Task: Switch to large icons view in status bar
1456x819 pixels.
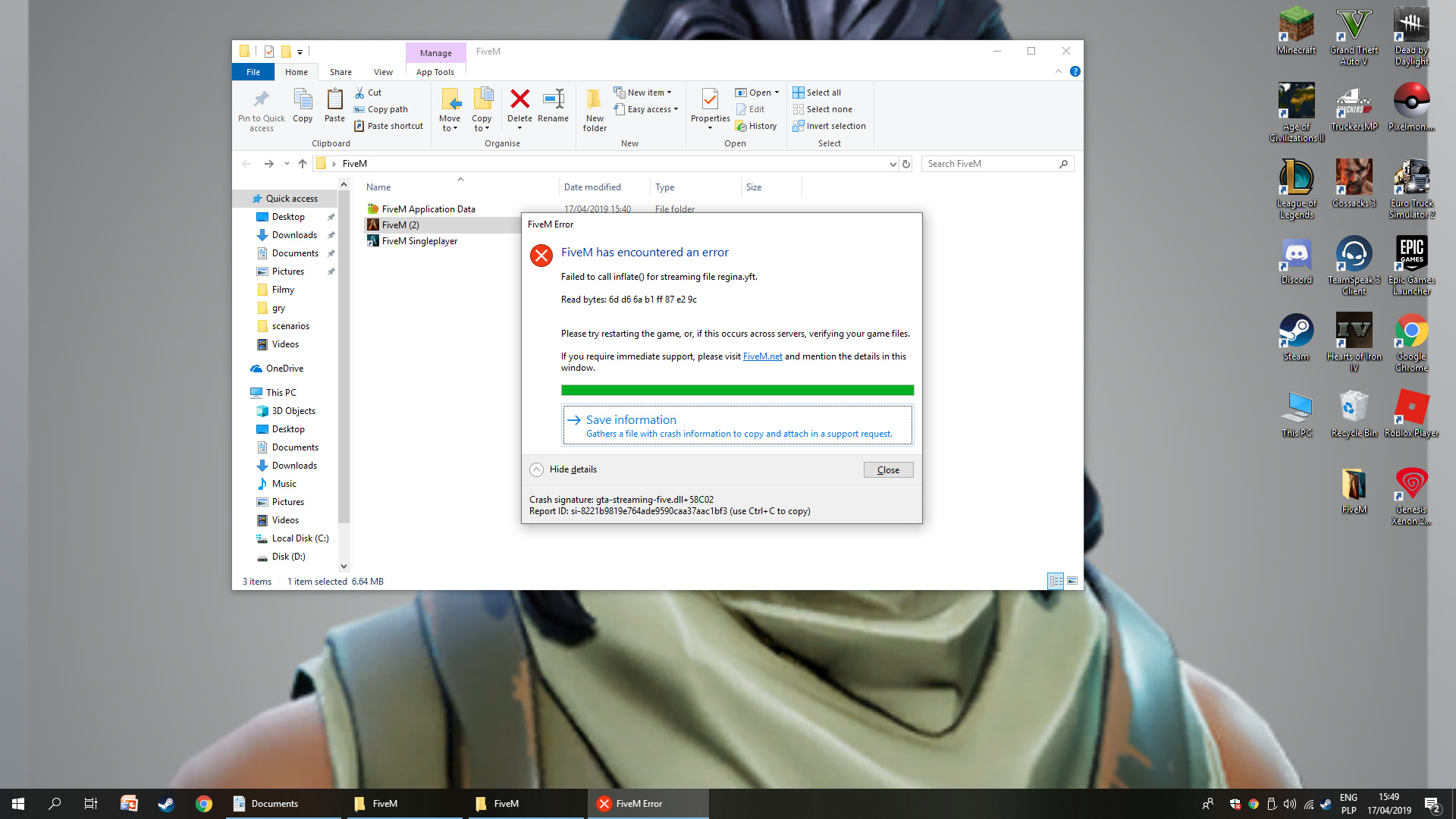Action: tap(1072, 581)
